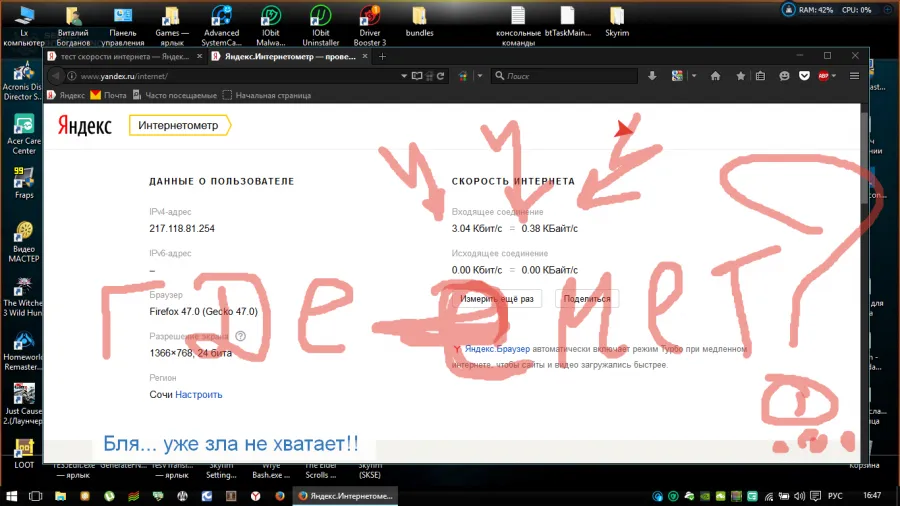Click the 'Firefox 47.0 (Gecko 47.0)' text
Viewport: 900px width, 506px height.
click(x=203, y=312)
